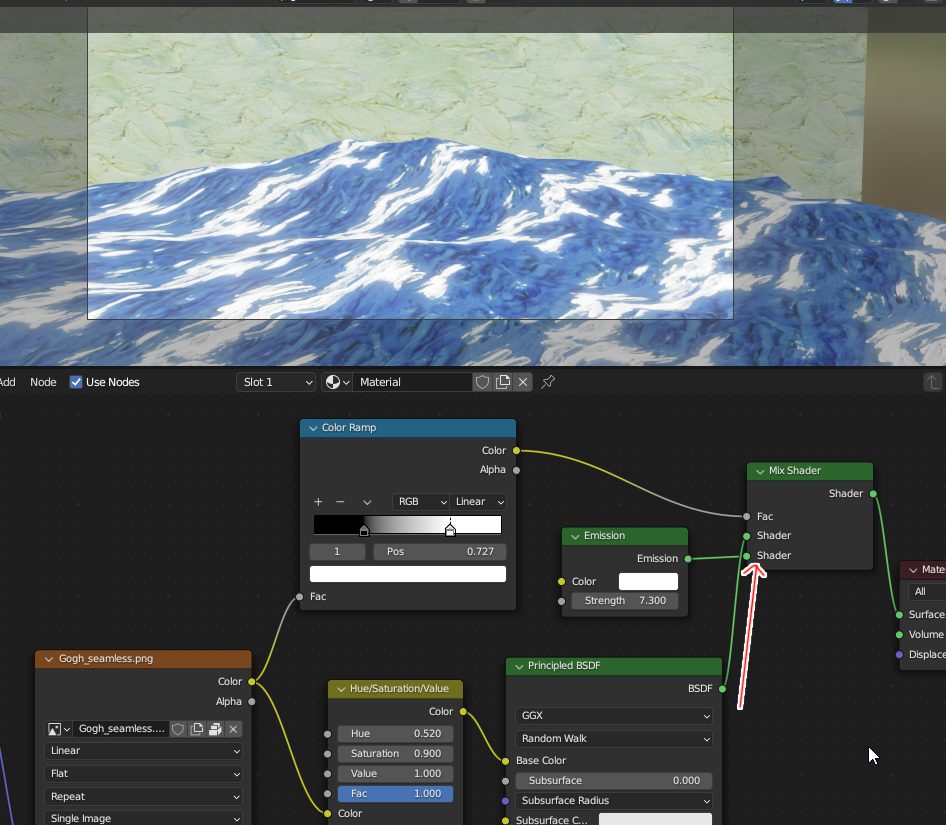Viewport: 946px width, 825px height.
Task: Click the Emission node color swatch
Action: (648, 581)
